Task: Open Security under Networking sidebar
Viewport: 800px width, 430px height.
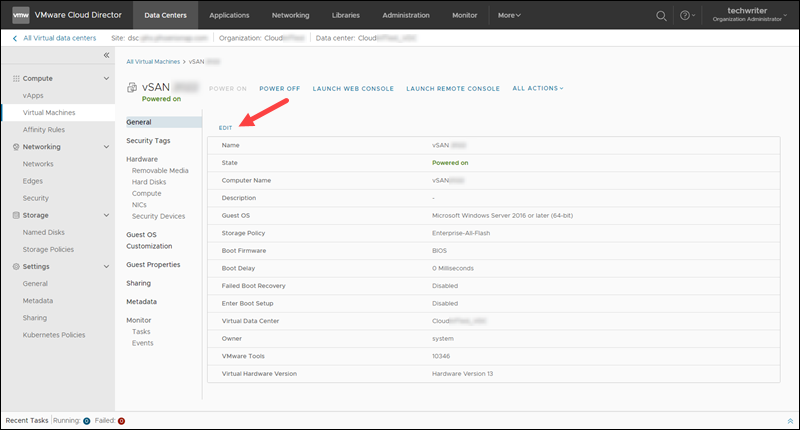Action: click(36, 198)
